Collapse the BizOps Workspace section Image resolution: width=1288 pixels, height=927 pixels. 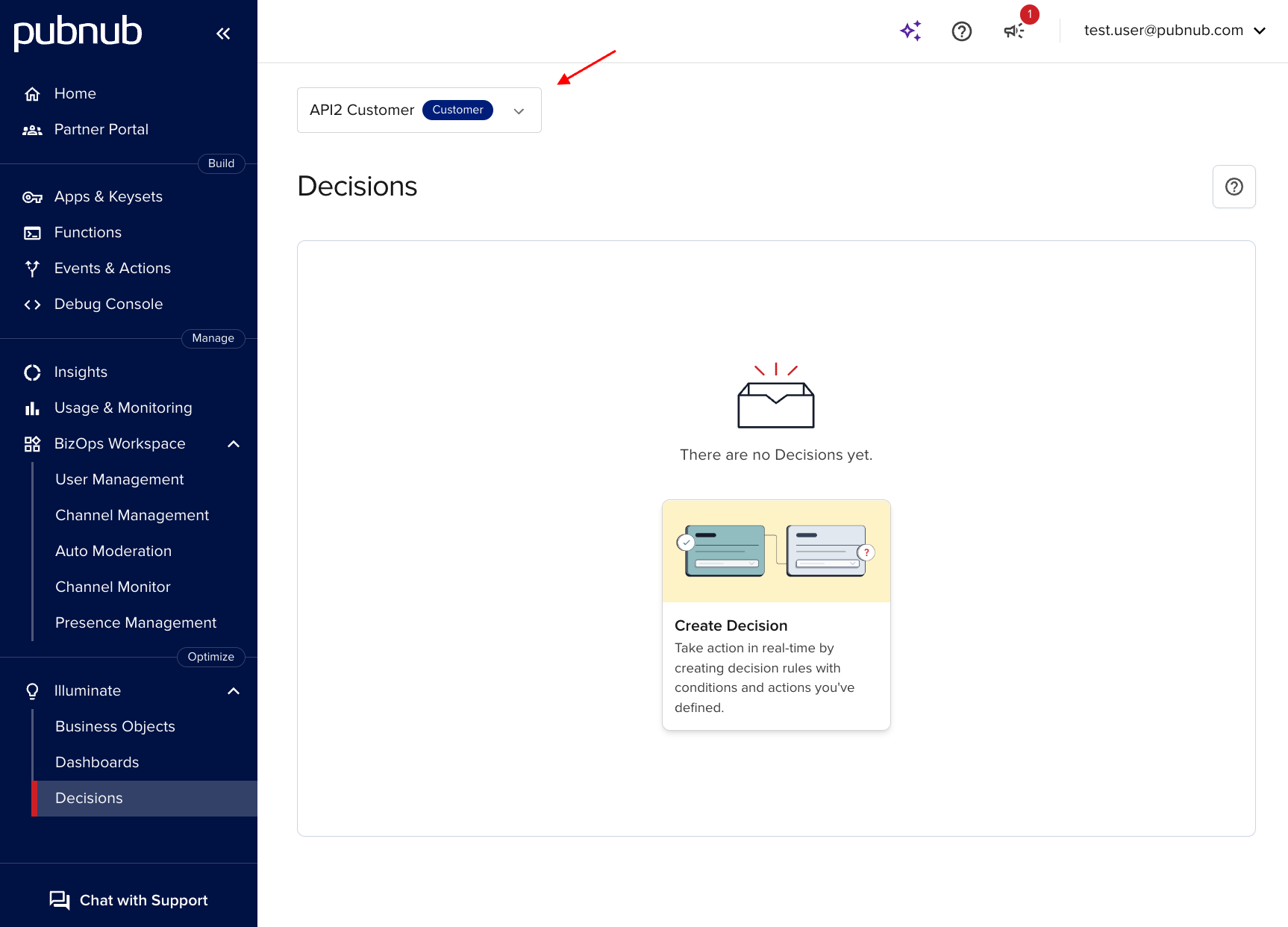pyautogui.click(x=234, y=443)
